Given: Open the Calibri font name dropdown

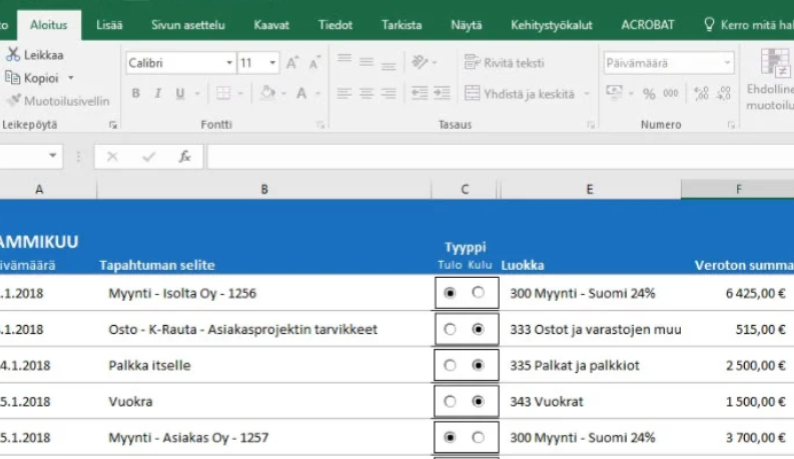Looking at the screenshot, I should pos(229,63).
